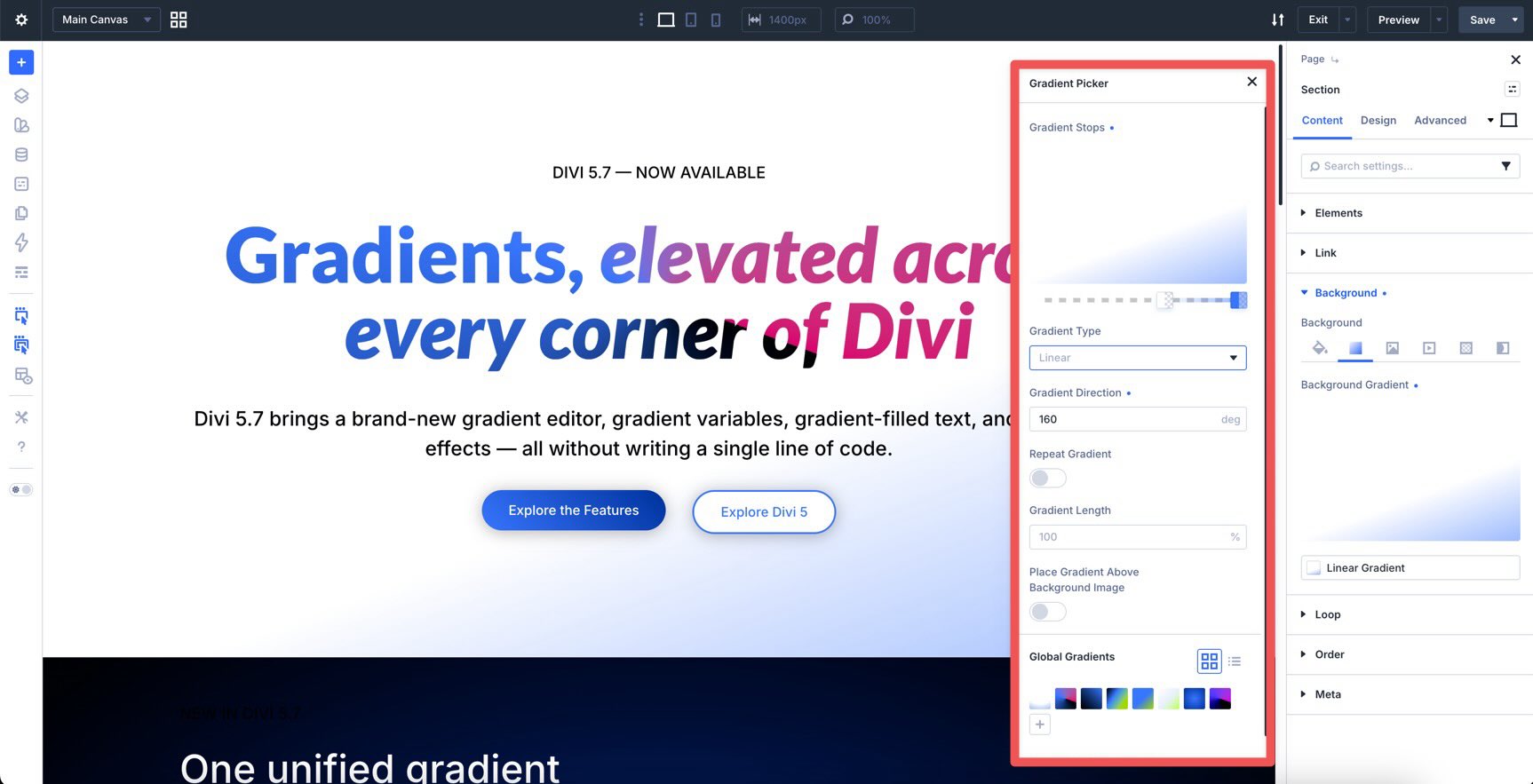
Task: Open the Preview dropdown arrow
Action: (1439, 20)
